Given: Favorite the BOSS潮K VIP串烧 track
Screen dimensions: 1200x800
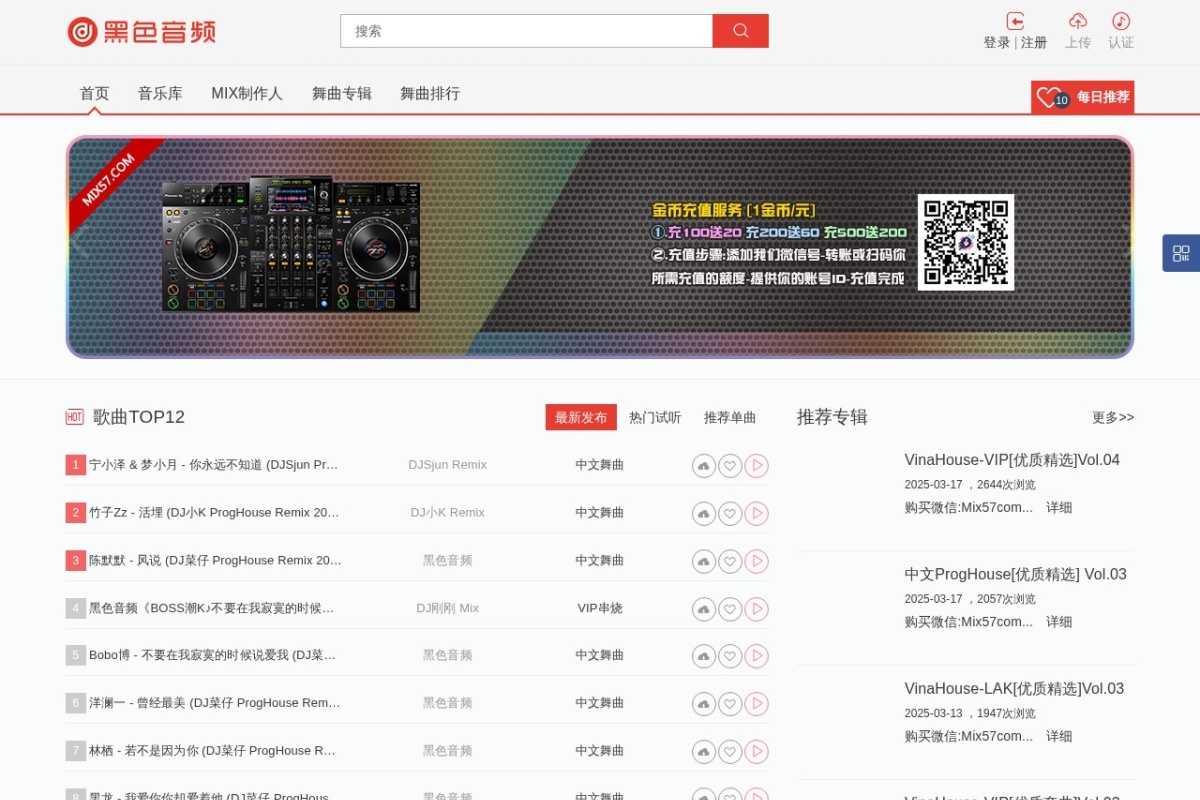Looking at the screenshot, I should (x=730, y=609).
